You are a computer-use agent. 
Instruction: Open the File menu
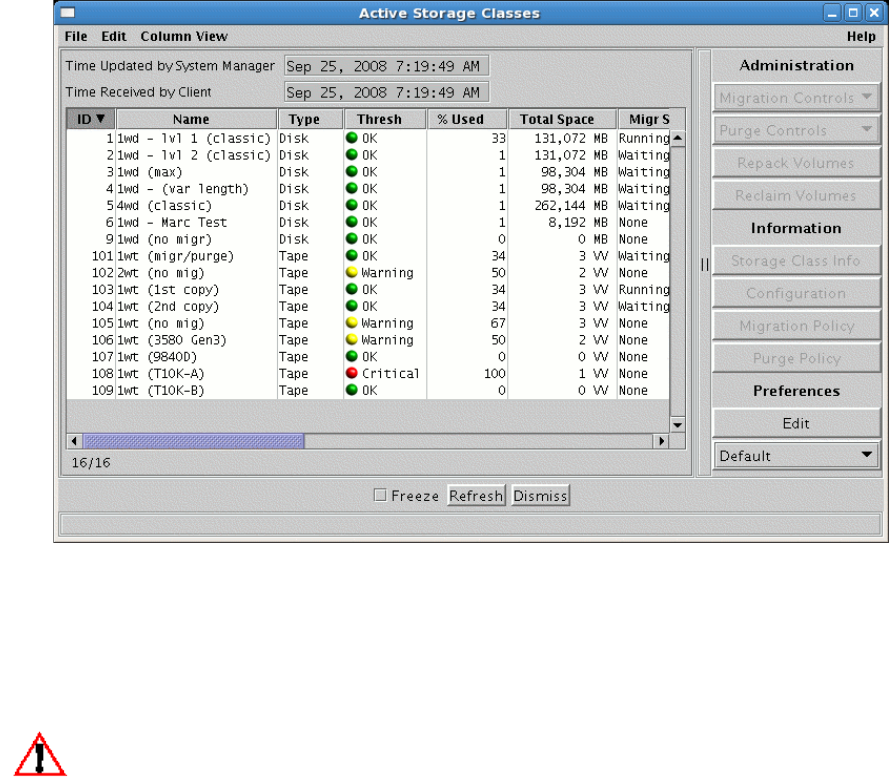click(x=76, y=36)
